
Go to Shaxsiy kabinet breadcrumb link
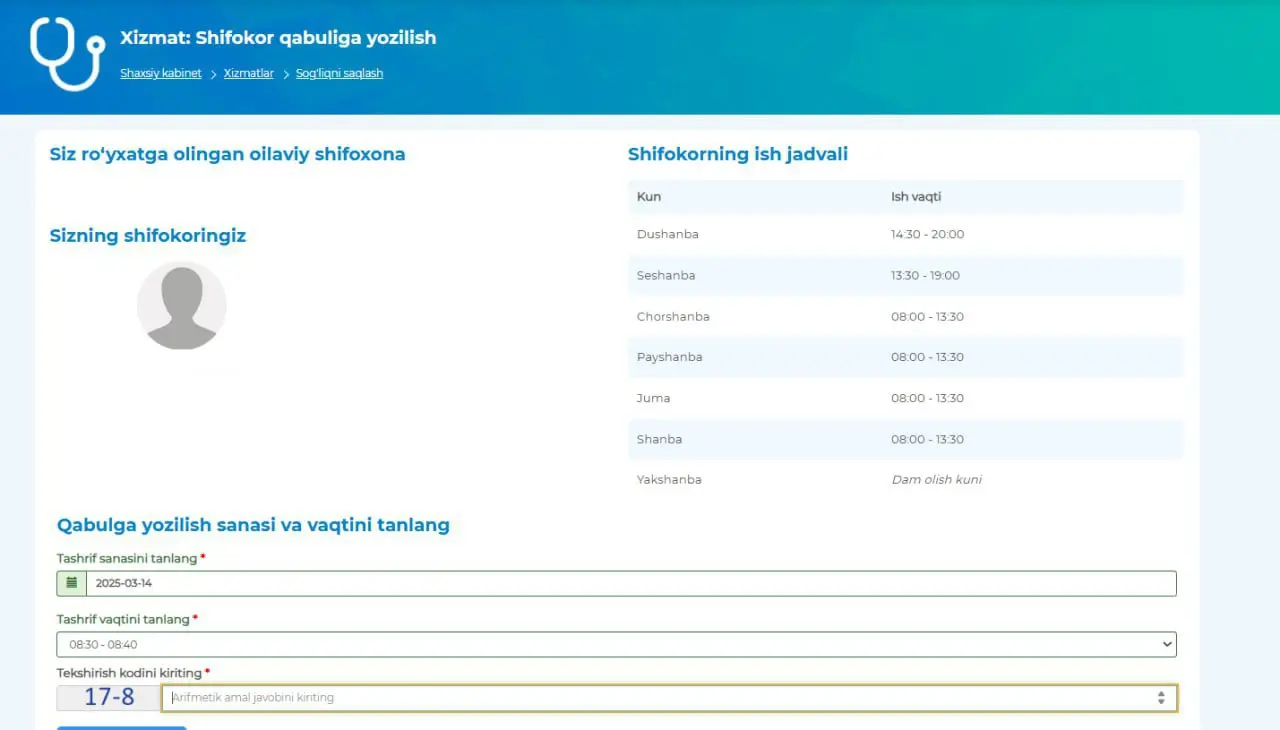161,73
